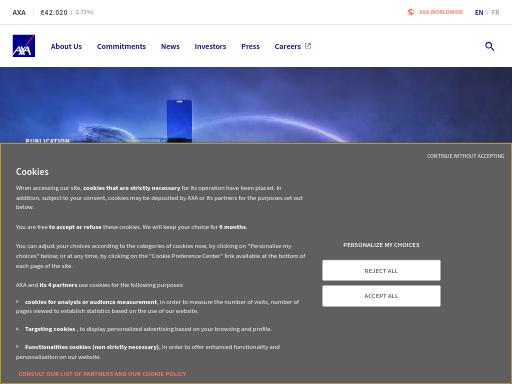Open the Commitments menu
512x384 pixels.
click(121, 46)
